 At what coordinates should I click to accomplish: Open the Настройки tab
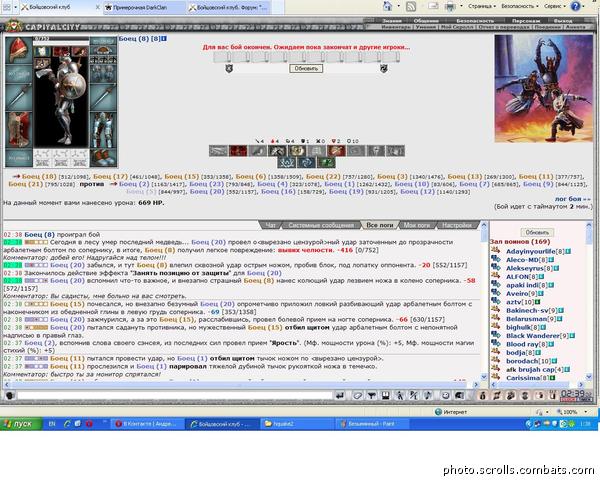pyautogui.click(x=457, y=225)
